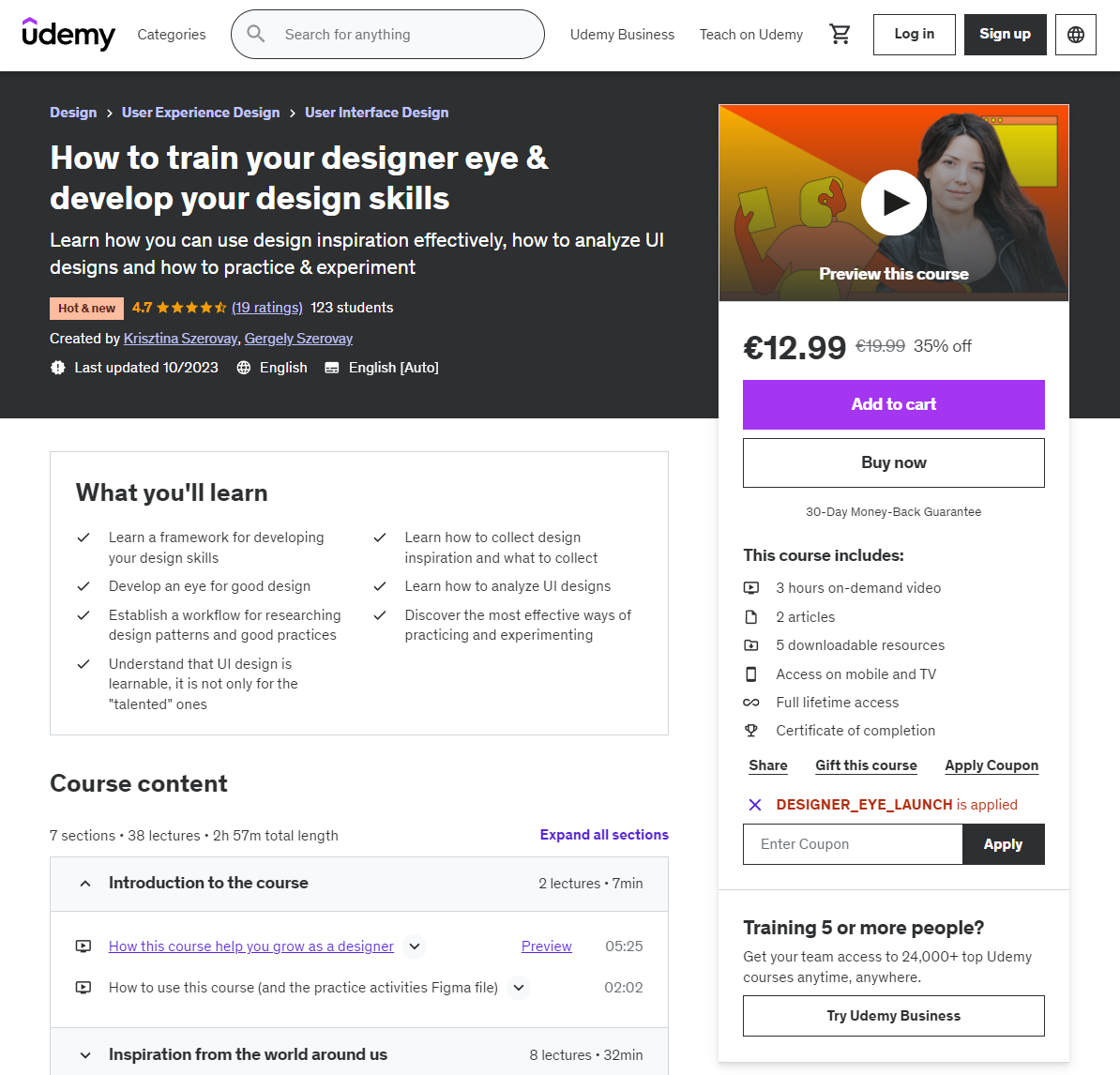Click the Log in button
Viewport: 1120px width, 1075px height.
(915, 35)
